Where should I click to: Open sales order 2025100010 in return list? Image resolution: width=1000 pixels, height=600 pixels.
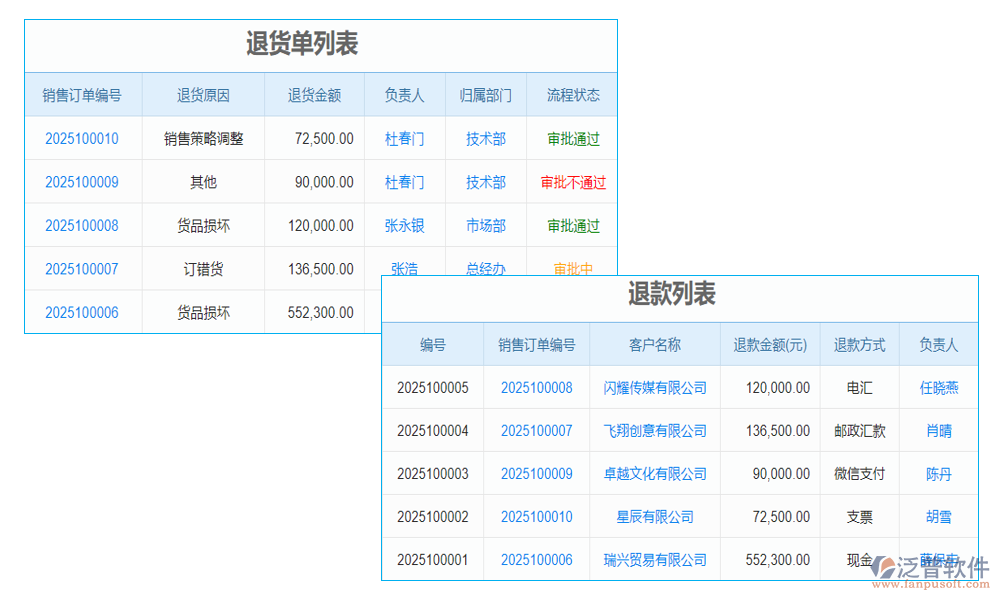point(82,139)
